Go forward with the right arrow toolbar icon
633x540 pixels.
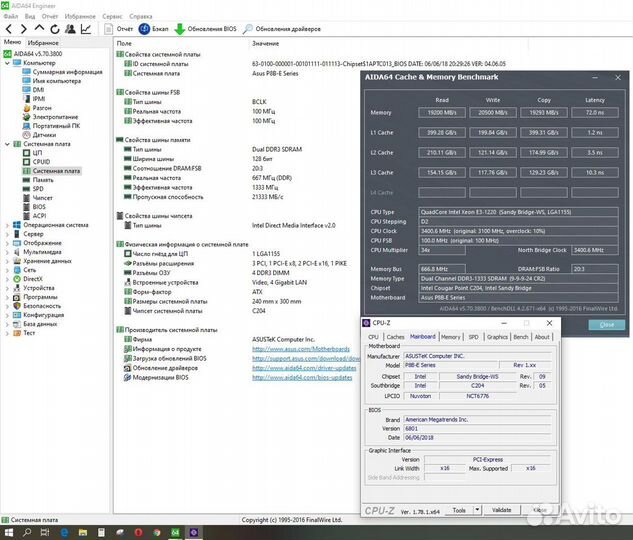coord(24,29)
